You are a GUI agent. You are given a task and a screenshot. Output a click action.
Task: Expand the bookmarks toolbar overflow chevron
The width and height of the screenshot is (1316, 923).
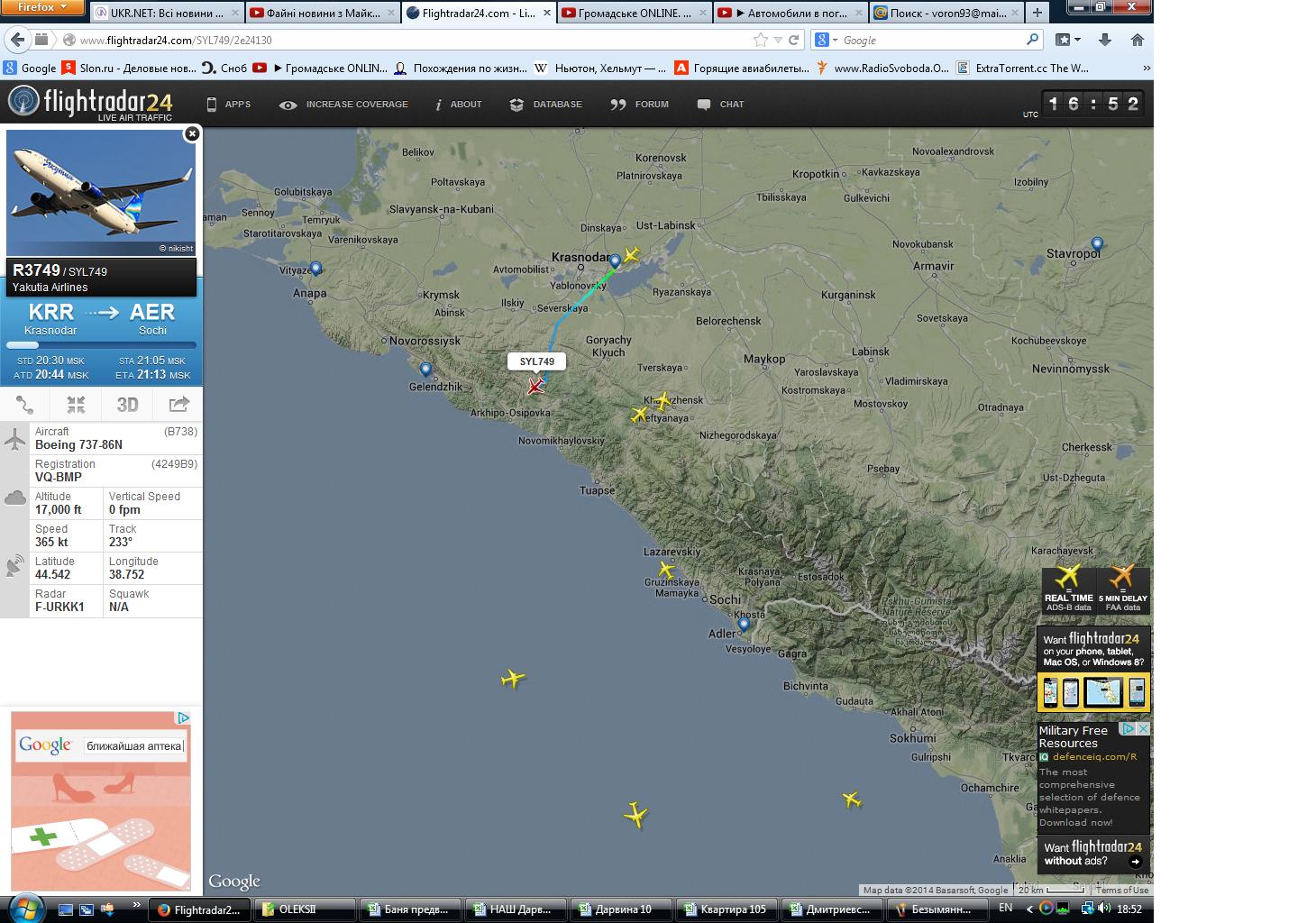[1146, 69]
